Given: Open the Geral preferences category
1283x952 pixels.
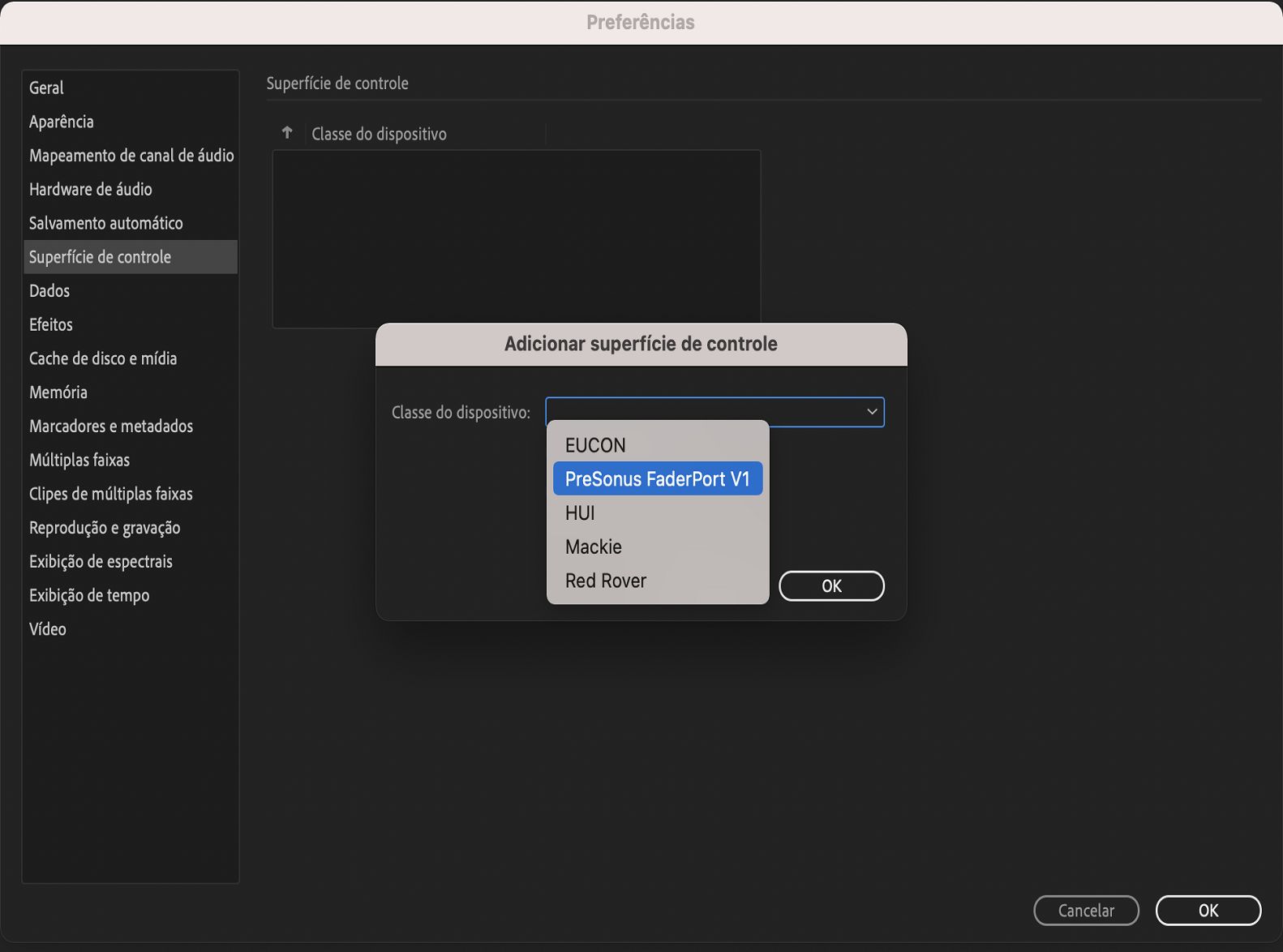Looking at the screenshot, I should click(131, 88).
